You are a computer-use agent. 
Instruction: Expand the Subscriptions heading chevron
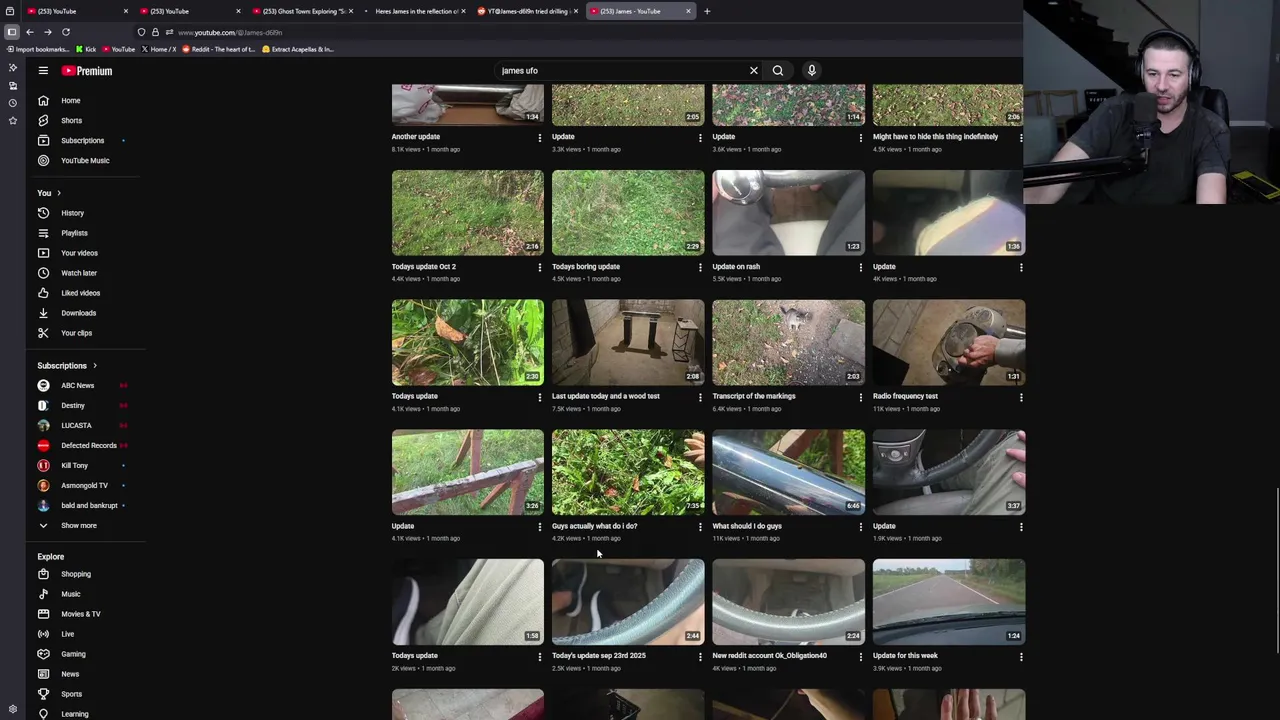pyautogui.click(x=95, y=366)
